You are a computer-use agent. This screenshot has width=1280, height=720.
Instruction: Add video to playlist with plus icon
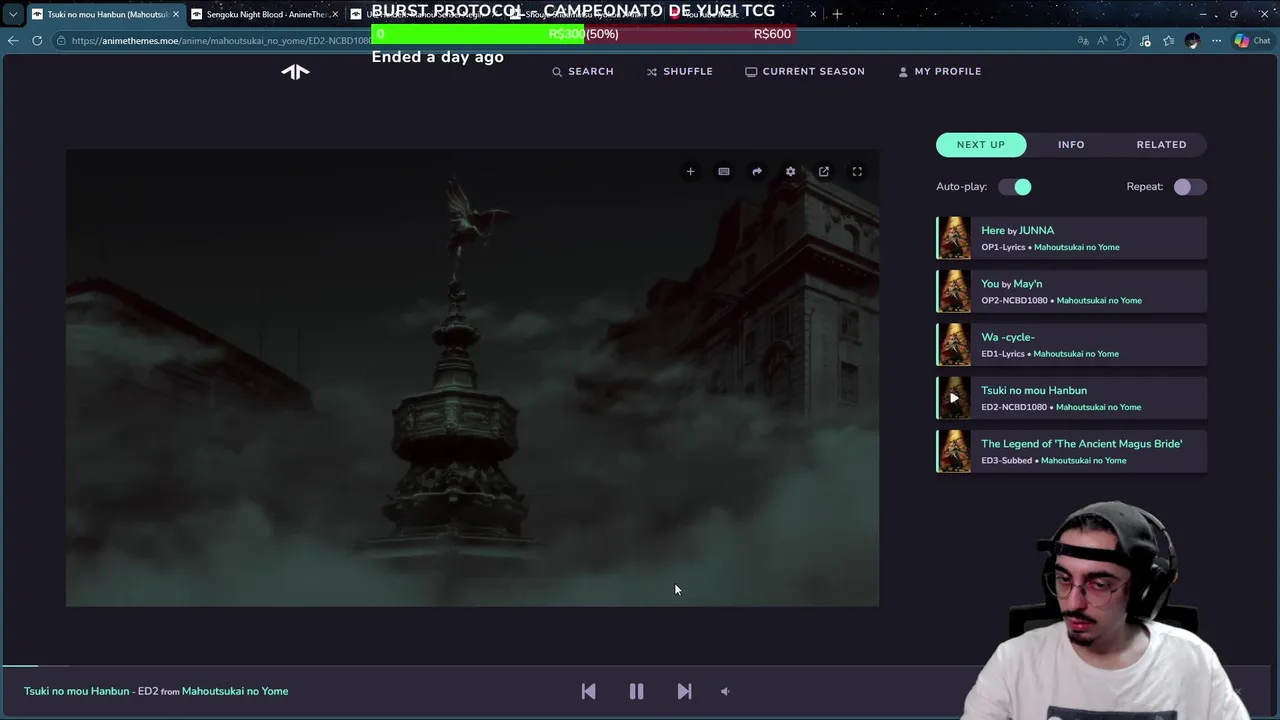click(690, 172)
